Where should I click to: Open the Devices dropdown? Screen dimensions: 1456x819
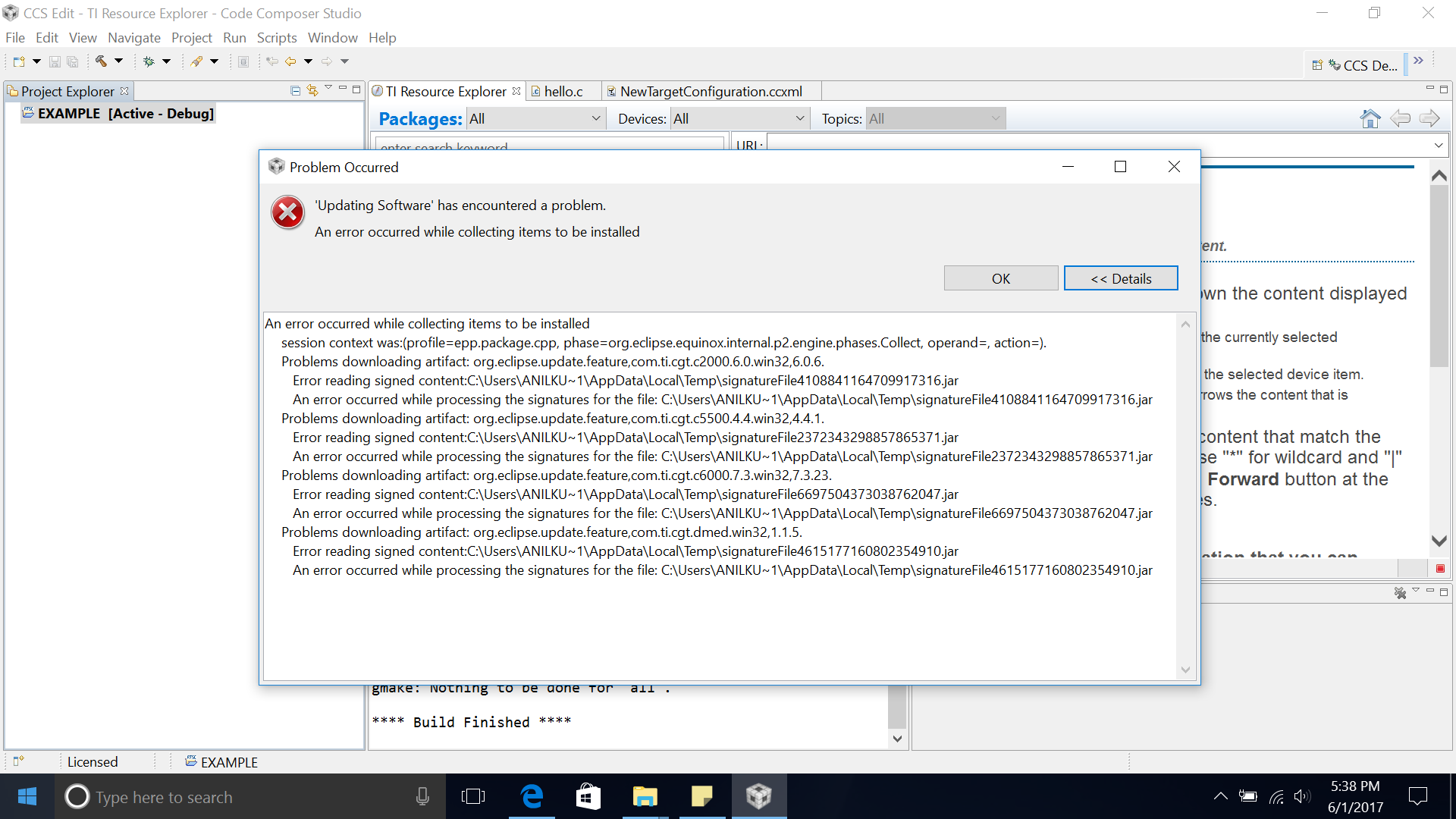pos(739,118)
